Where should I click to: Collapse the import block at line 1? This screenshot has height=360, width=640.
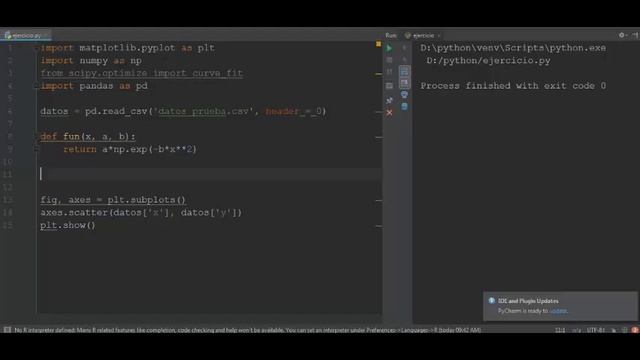tap(37, 48)
